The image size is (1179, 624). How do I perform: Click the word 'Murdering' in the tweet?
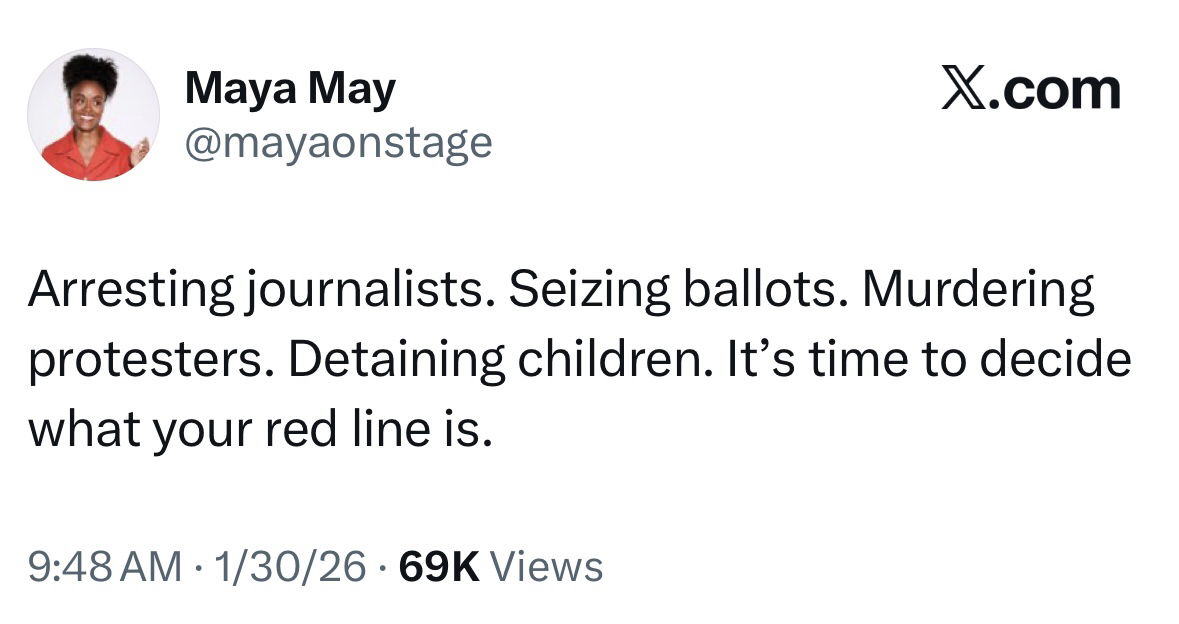(977, 293)
